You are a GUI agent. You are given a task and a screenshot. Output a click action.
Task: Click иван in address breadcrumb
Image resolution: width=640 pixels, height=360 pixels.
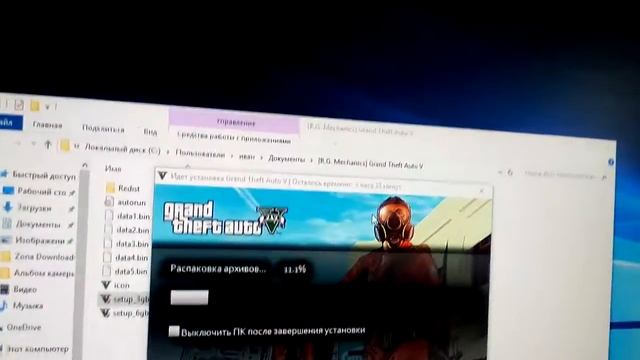[x=247, y=157]
